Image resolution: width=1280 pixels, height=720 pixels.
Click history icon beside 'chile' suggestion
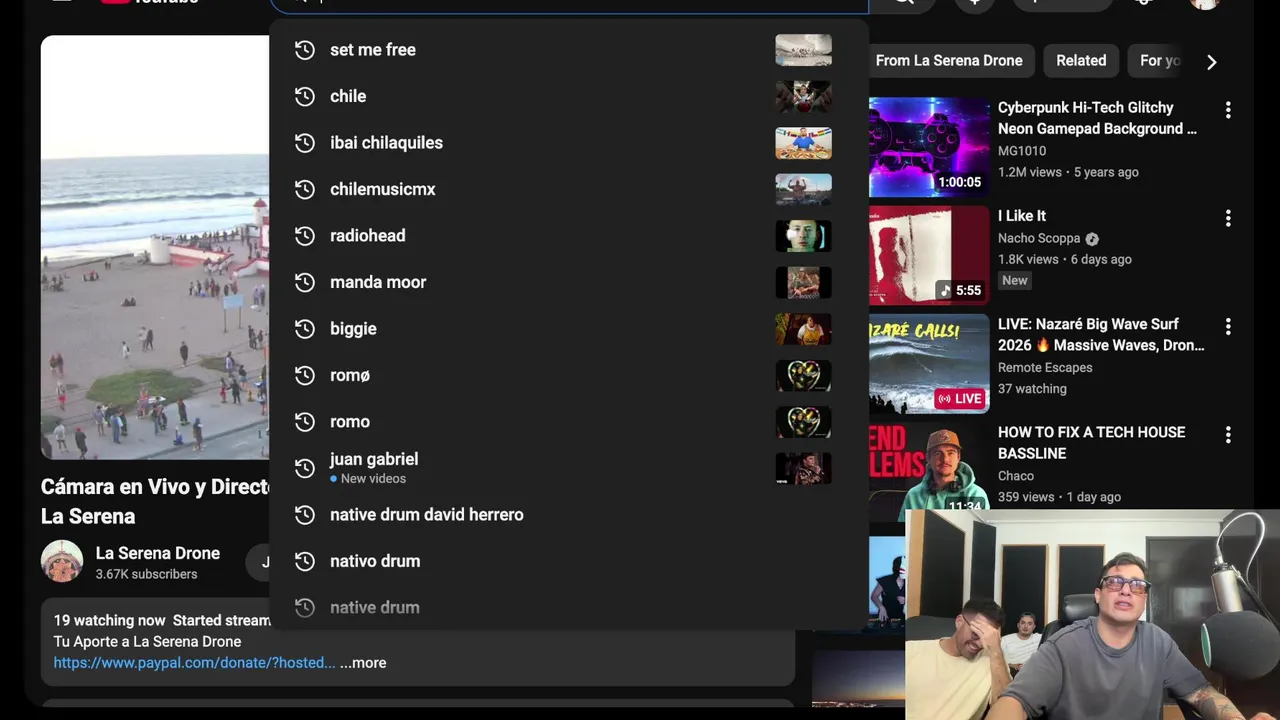point(305,96)
